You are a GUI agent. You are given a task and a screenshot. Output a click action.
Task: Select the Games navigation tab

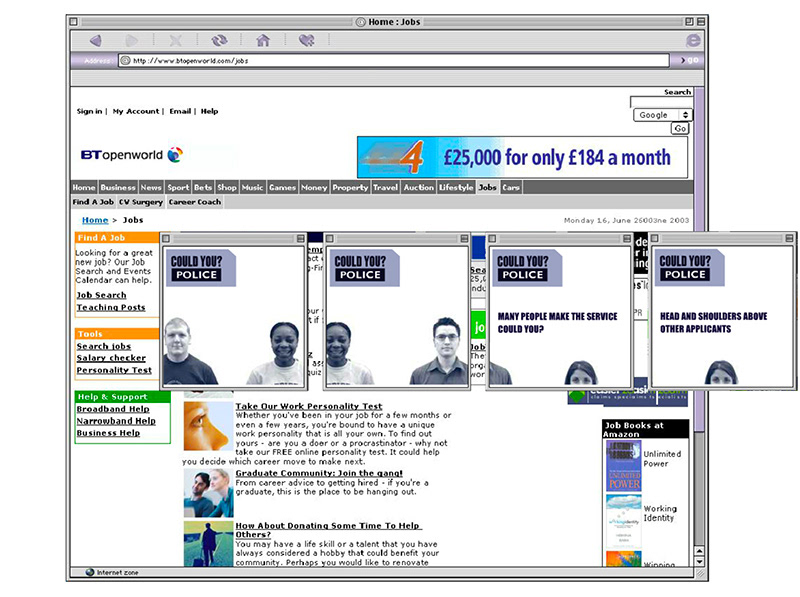coord(282,187)
